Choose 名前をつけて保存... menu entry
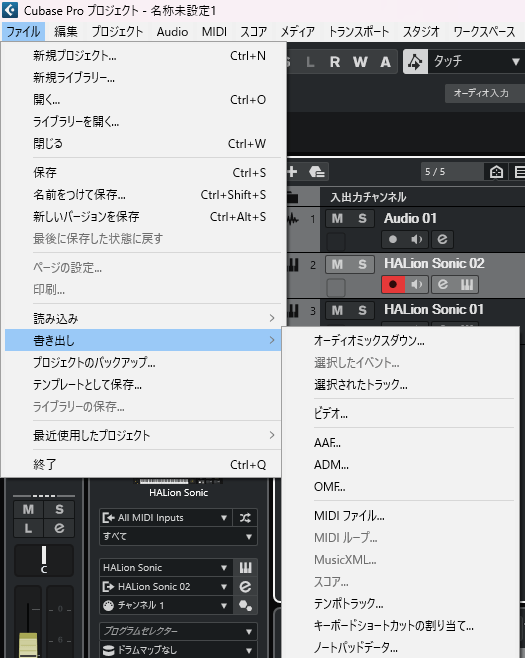This screenshot has height=658, width=525. point(143,195)
